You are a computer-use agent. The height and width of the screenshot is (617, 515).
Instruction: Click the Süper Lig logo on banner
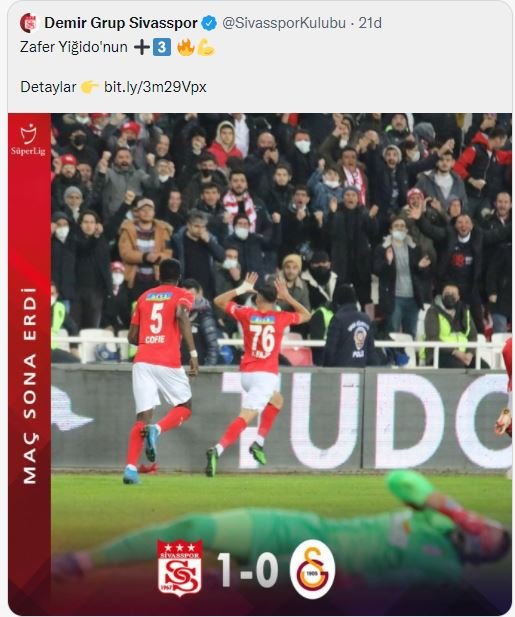point(28,140)
